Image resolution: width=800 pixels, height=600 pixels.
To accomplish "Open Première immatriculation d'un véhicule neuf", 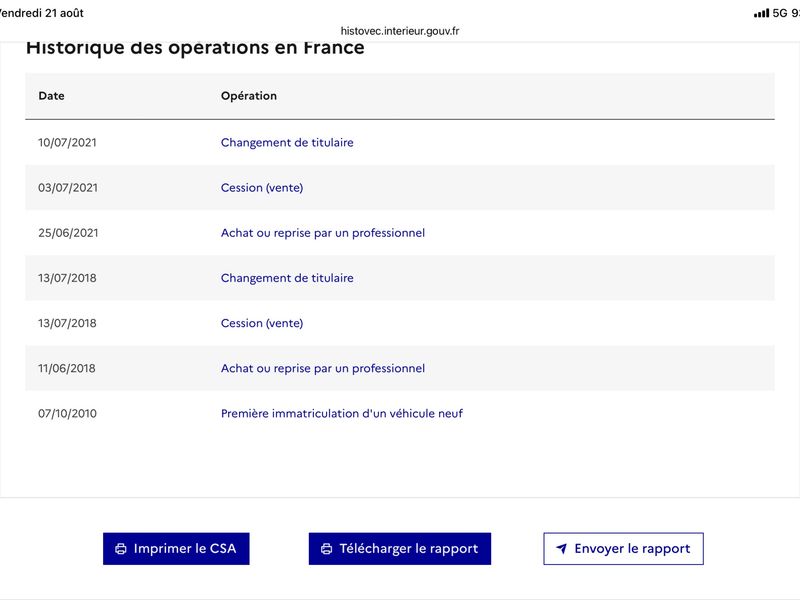I will click(341, 413).
